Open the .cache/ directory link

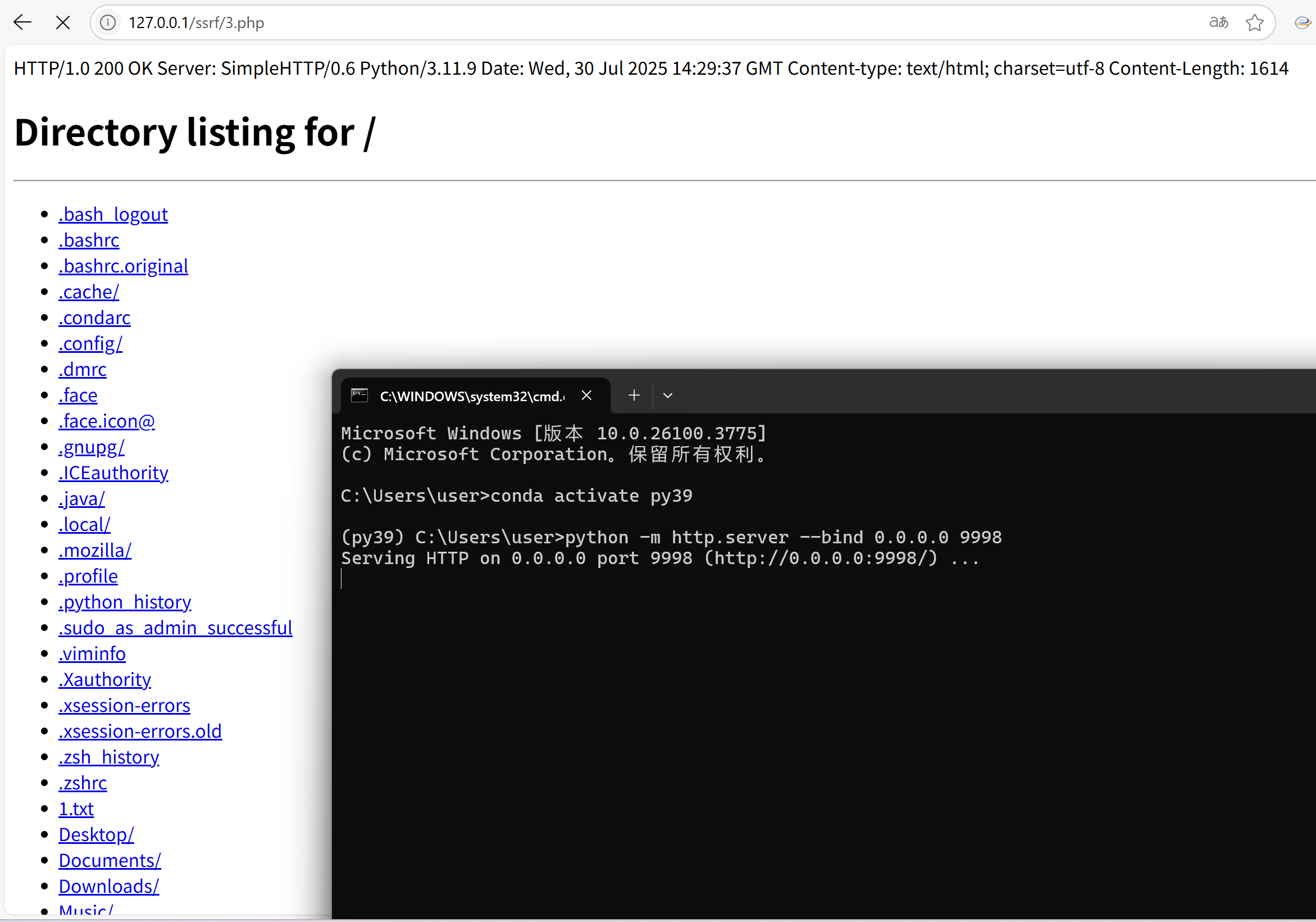point(89,292)
